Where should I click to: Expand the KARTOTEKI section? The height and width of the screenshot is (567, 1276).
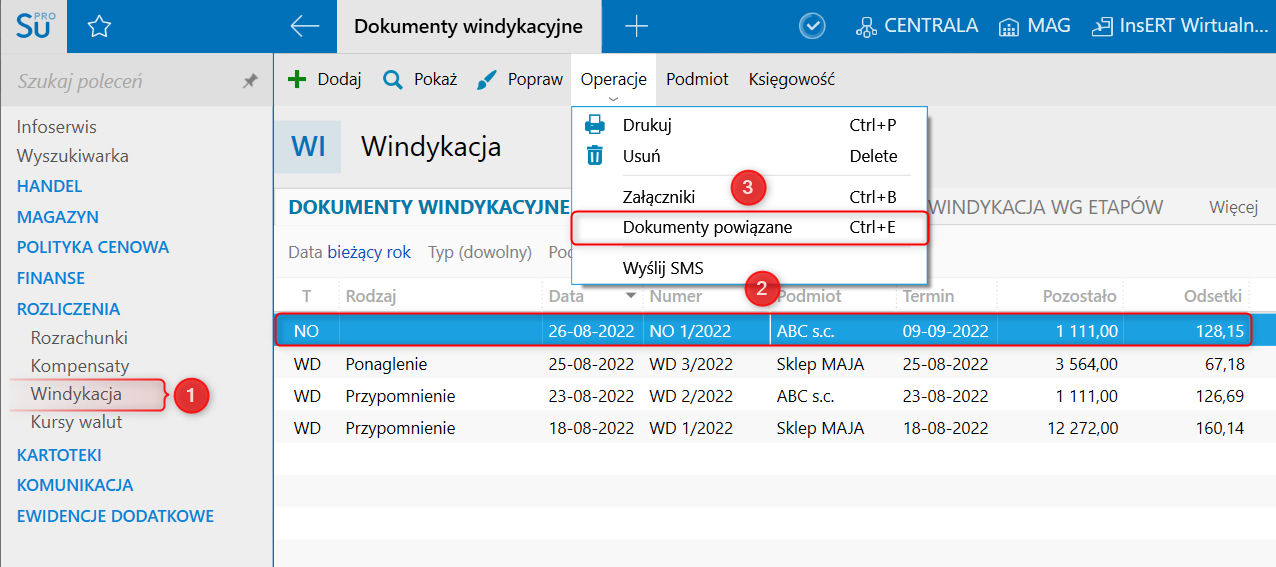[59, 455]
